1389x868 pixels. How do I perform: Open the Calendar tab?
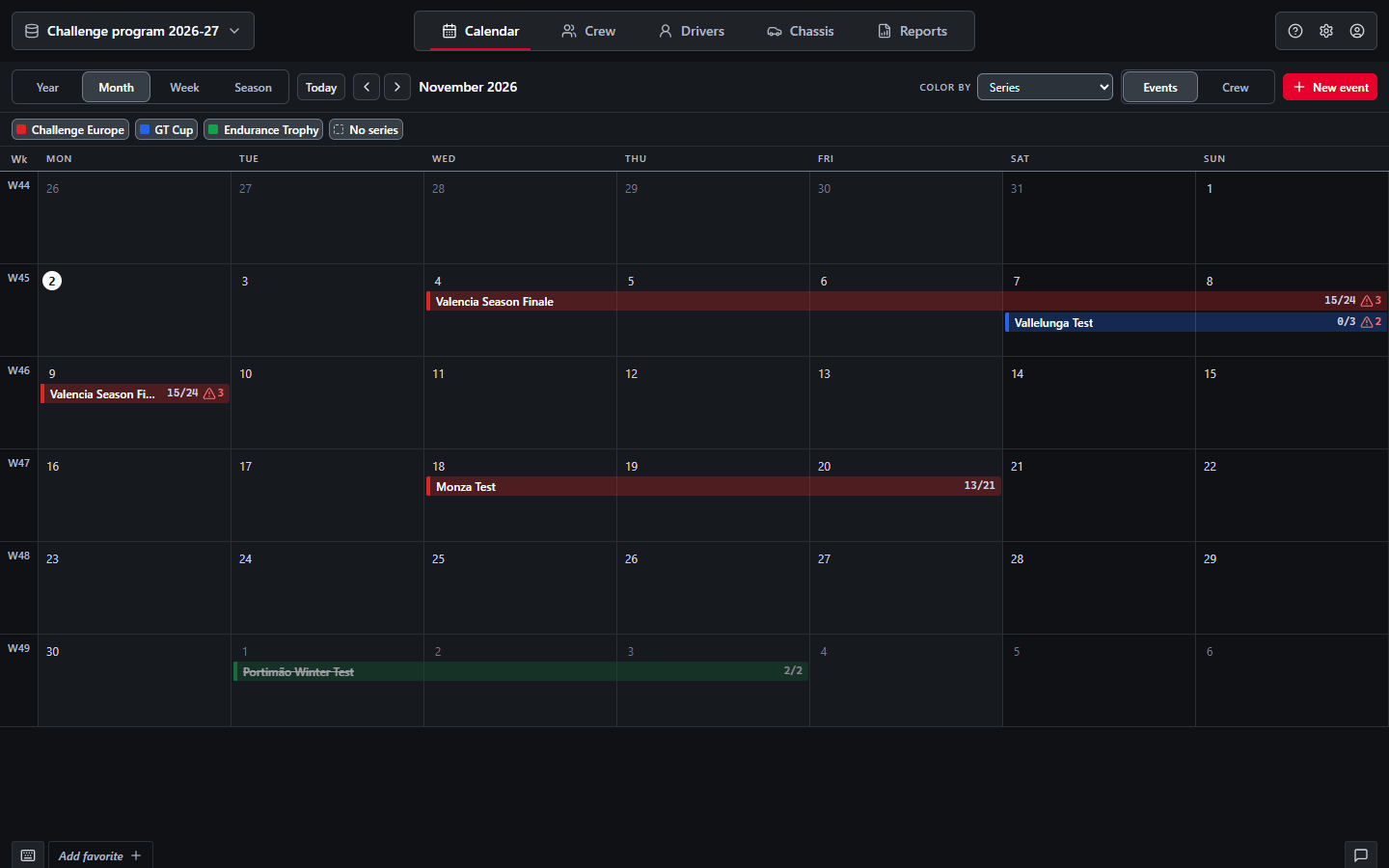point(480,31)
